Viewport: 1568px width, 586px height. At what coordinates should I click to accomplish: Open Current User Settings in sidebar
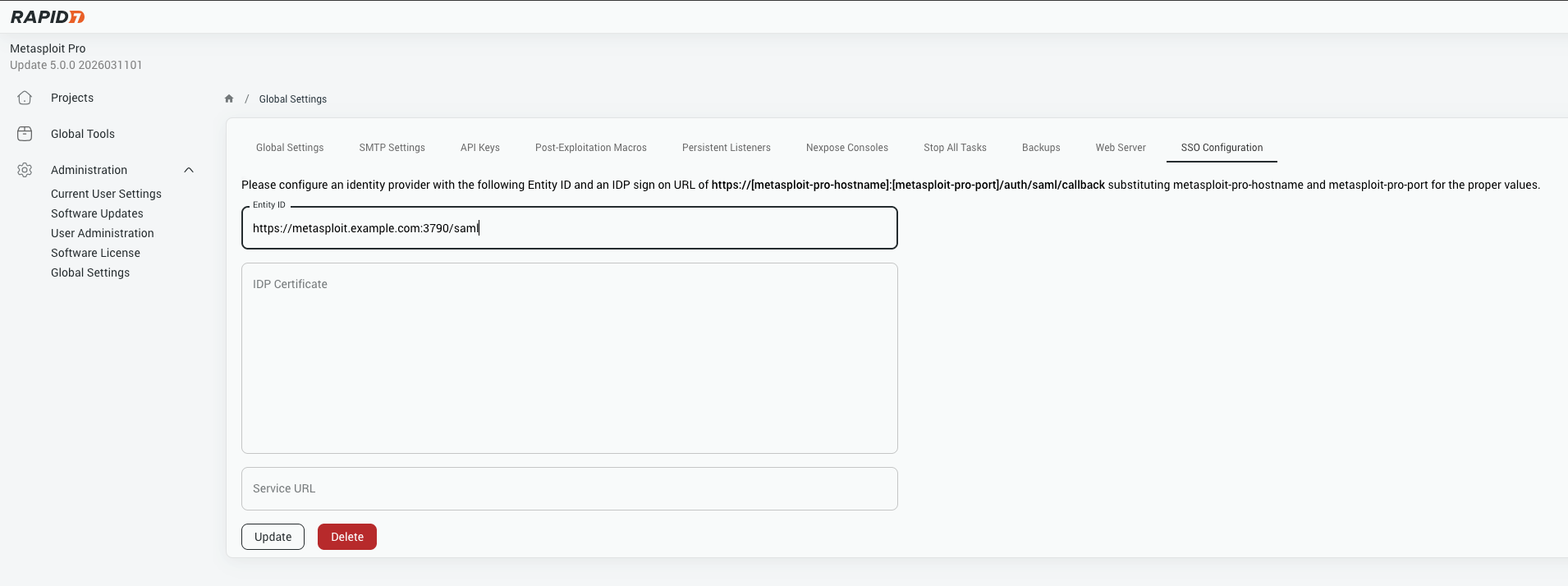[106, 194]
